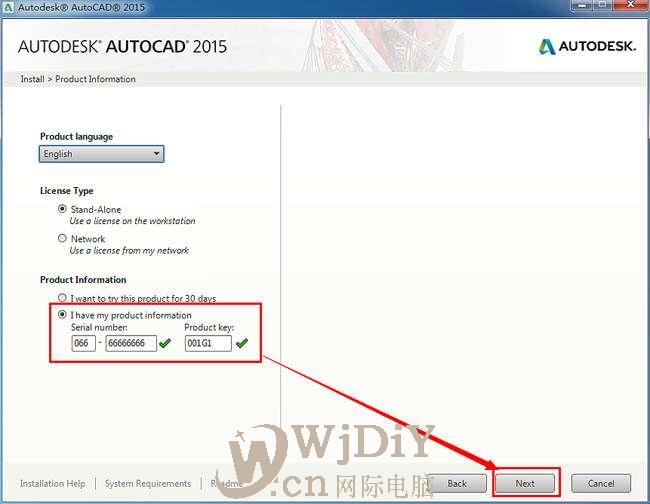This screenshot has height=504, width=650.
Task: Click the green checkmark beside the serial number
Action: (165, 343)
